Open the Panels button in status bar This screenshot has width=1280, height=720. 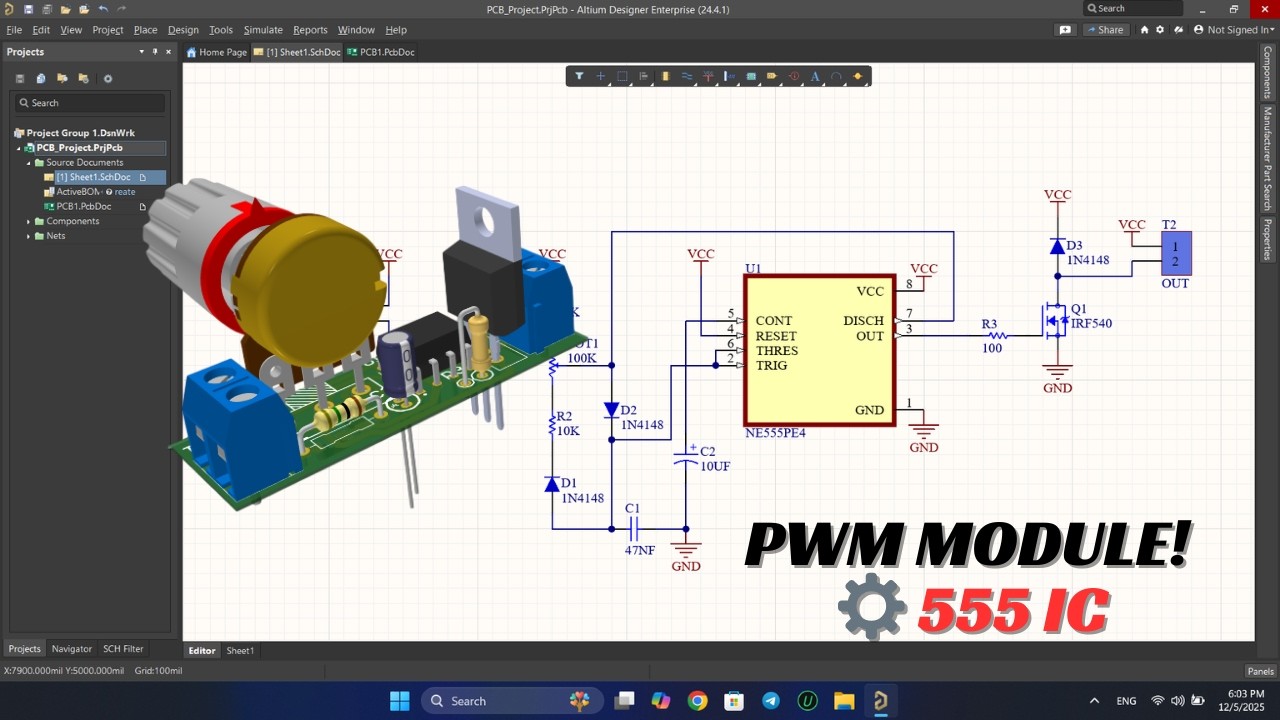click(x=1260, y=671)
